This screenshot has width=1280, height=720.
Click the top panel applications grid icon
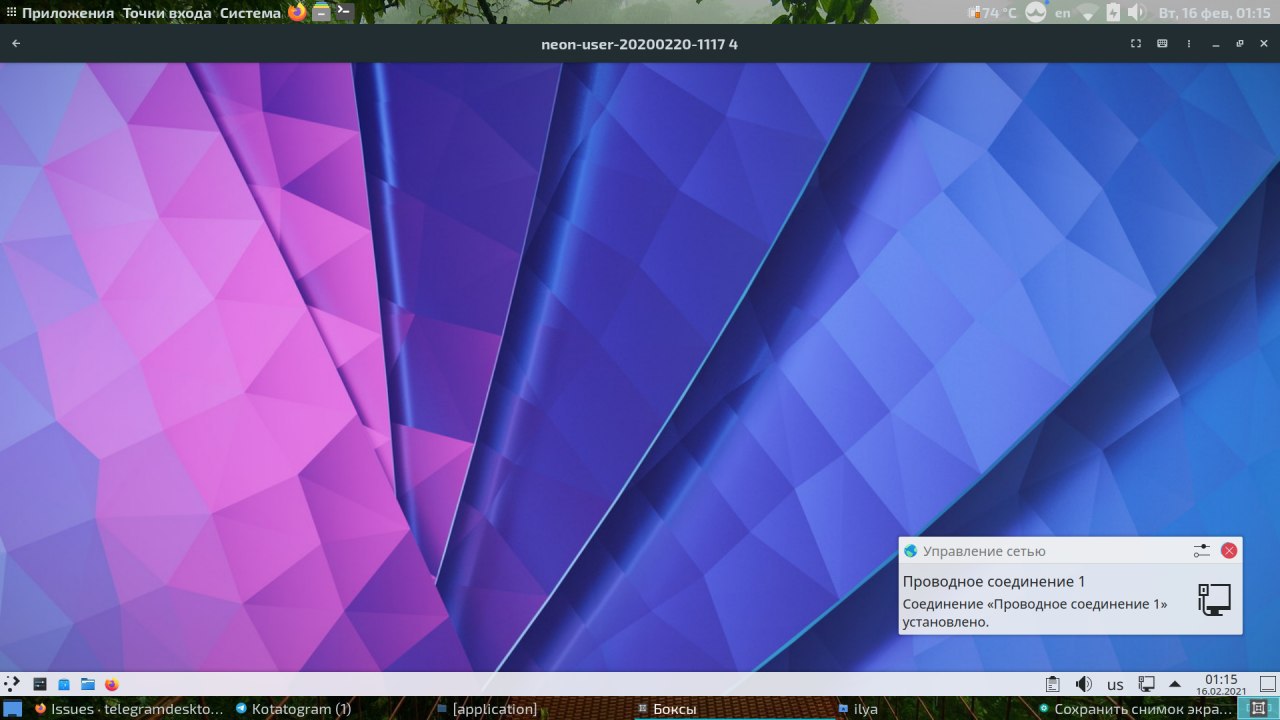click(11, 13)
